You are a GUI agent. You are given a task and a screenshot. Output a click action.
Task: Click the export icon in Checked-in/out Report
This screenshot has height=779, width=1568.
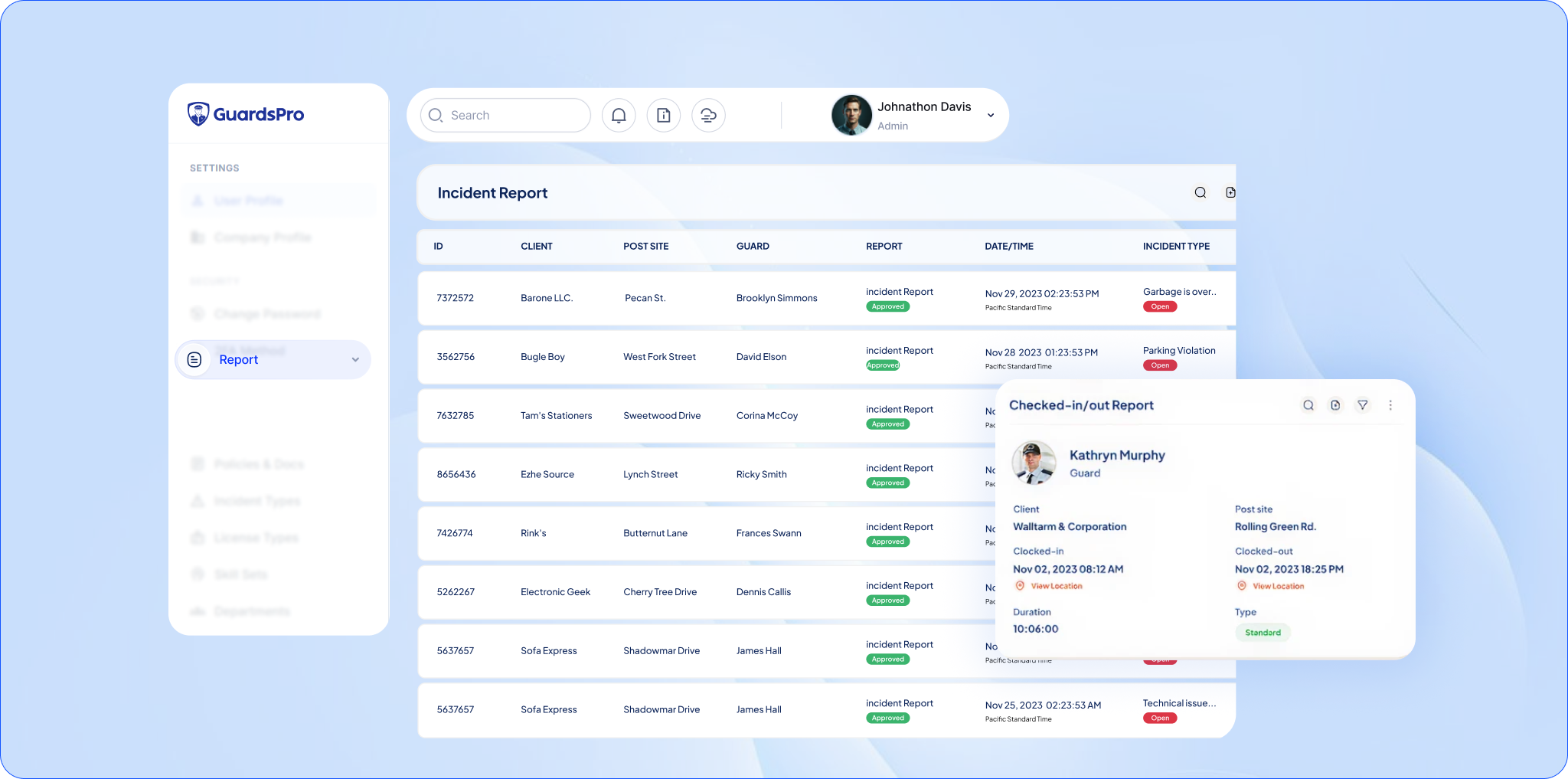point(1335,405)
